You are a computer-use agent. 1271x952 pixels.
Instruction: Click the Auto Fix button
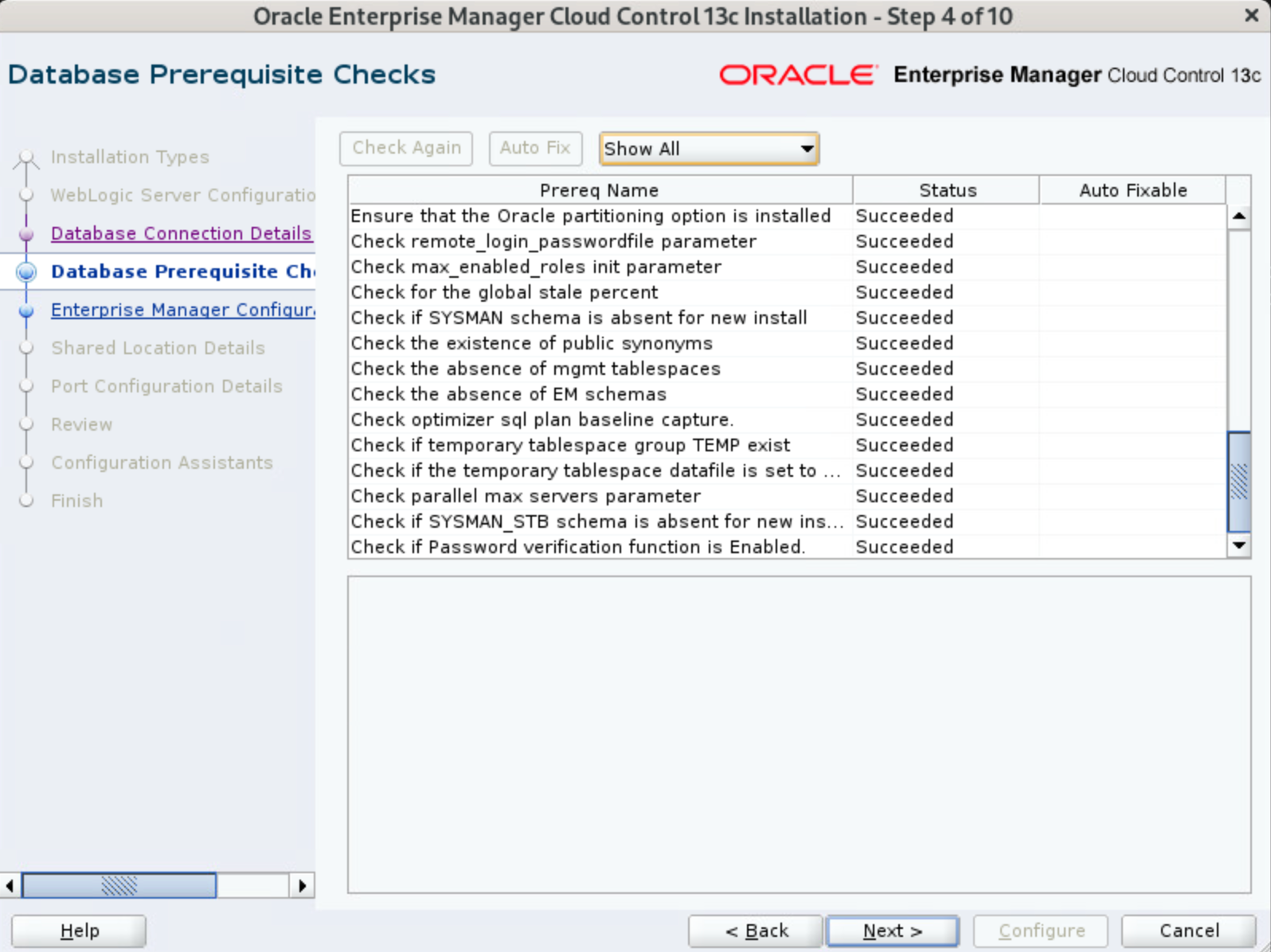535,148
